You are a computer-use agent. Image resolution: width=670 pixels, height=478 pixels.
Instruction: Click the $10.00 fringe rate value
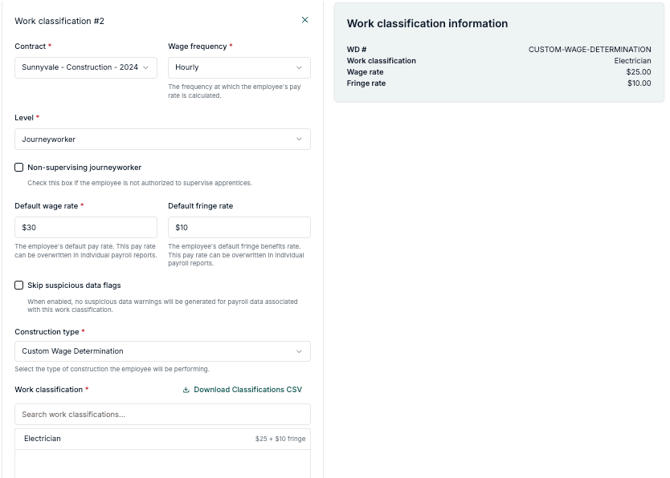click(638, 83)
